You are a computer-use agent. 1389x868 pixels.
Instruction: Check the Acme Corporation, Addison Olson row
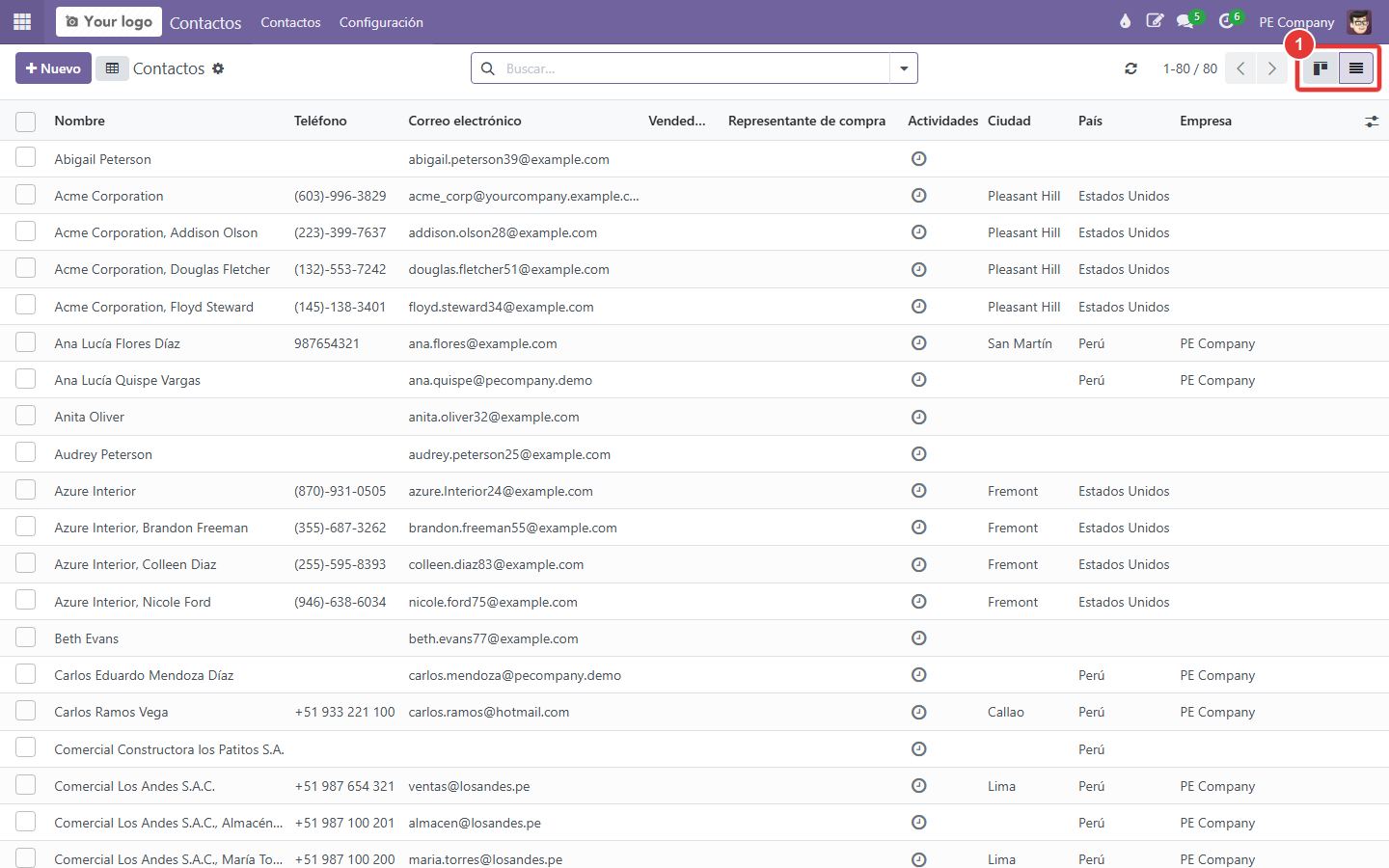pyautogui.click(x=26, y=231)
